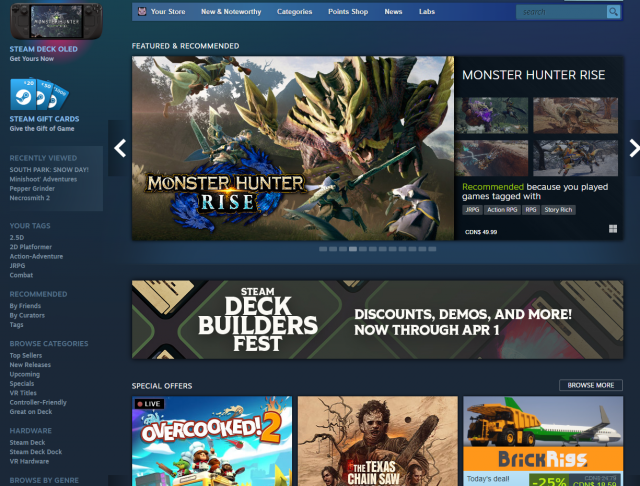
Task: Select the JRPG tag on Monster Hunter Rise
Action: click(472, 210)
